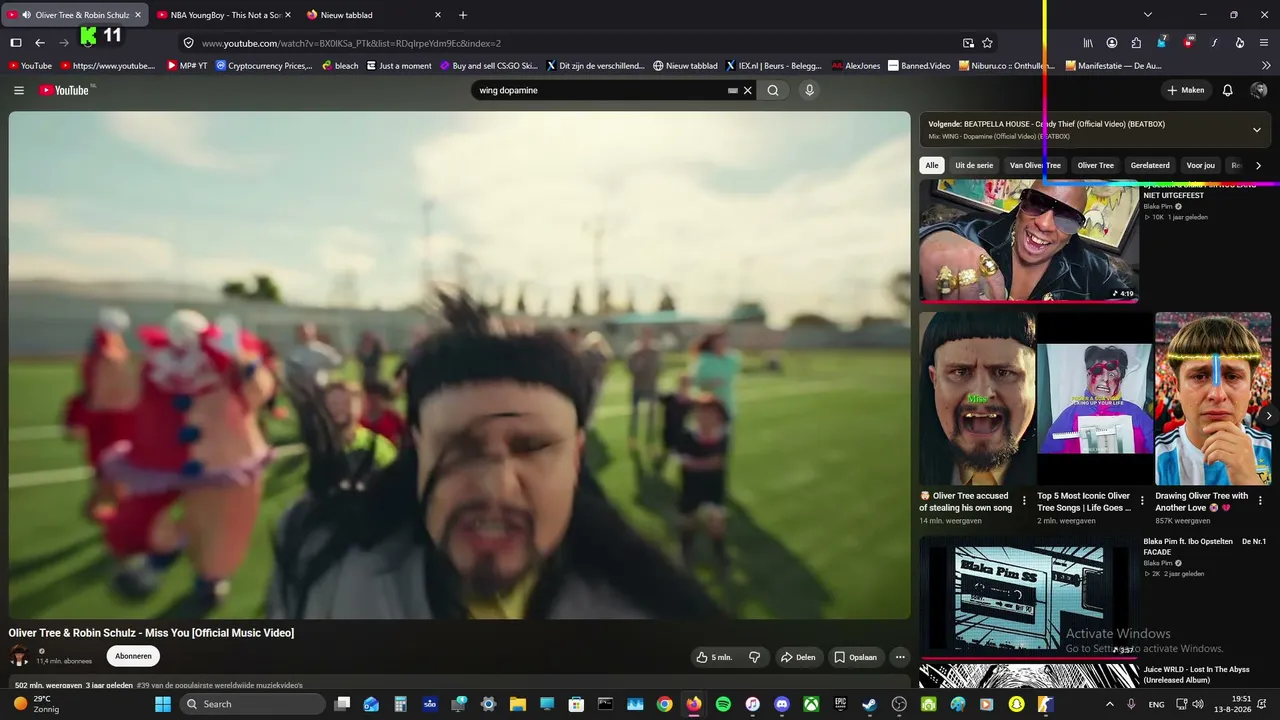Click the Maken create button
The width and height of the screenshot is (1280, 720).
pyautogui.click(x=1186, y=90)
